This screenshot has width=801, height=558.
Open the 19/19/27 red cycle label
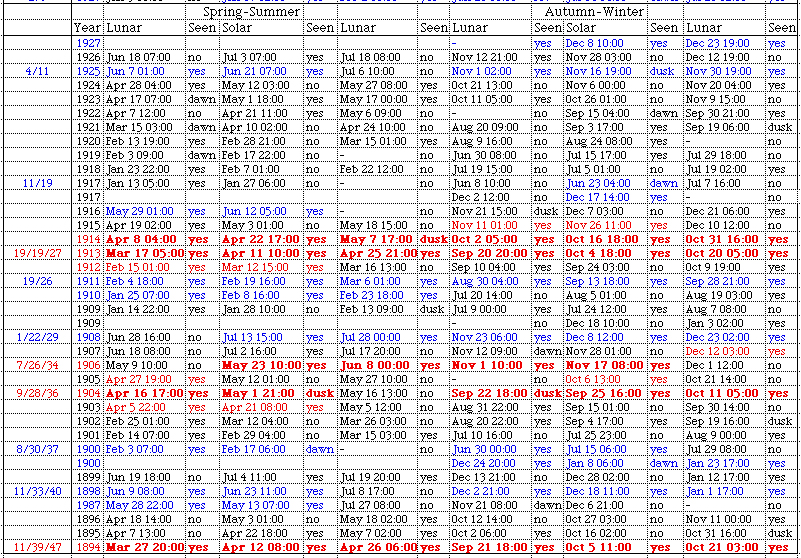pos(36,254)
